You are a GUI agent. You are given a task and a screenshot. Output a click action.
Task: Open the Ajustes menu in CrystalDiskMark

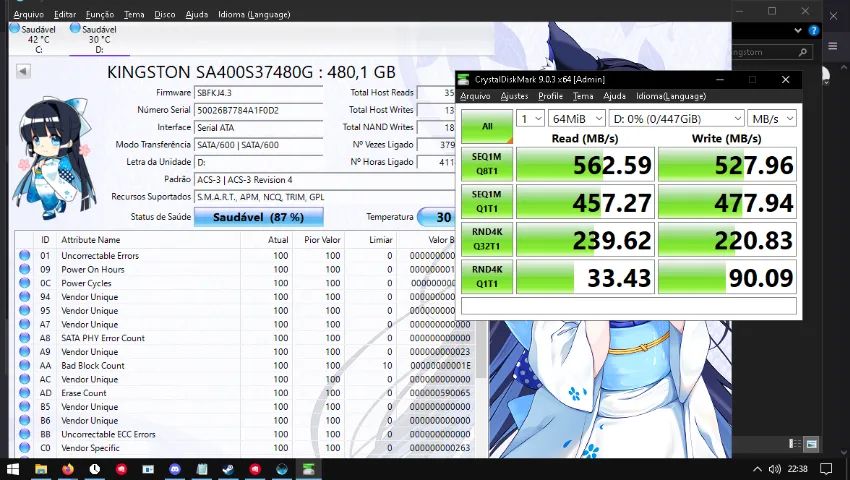(514, 96)
